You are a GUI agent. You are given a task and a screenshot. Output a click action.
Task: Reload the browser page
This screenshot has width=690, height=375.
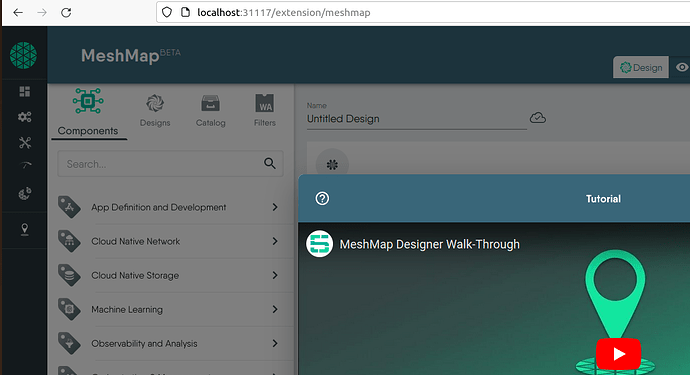pos(66,12)
